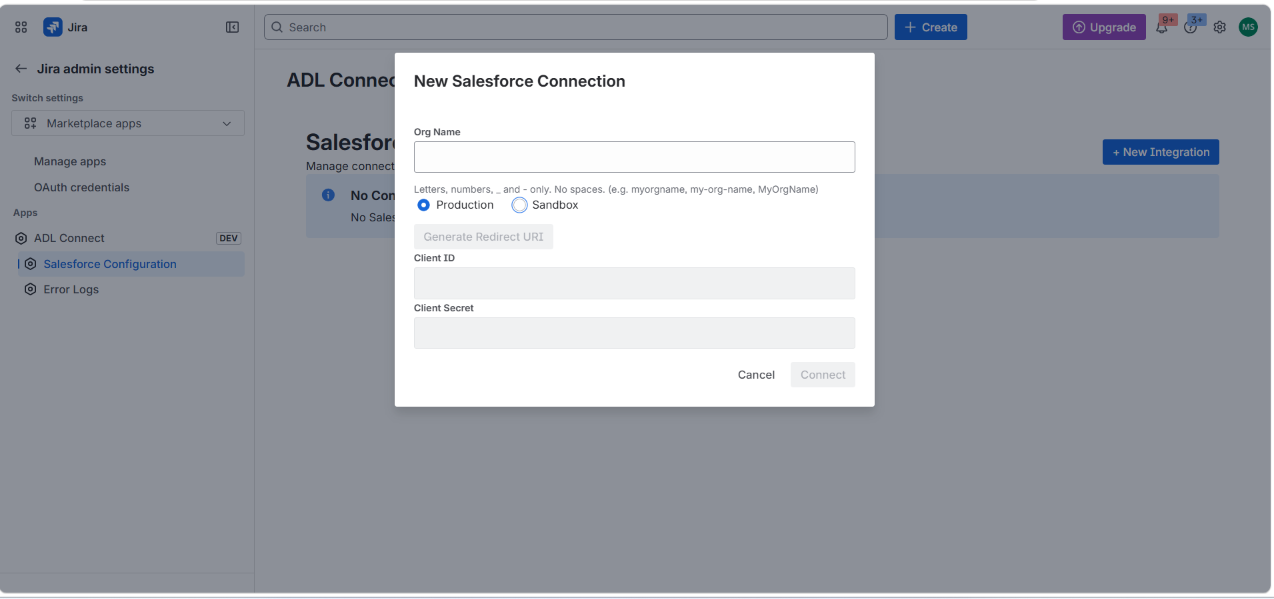The width and height of the screenshot is (1274, 599).
Task: Click the back arrow beside Jira admin settings
Action: click(21, 69)
